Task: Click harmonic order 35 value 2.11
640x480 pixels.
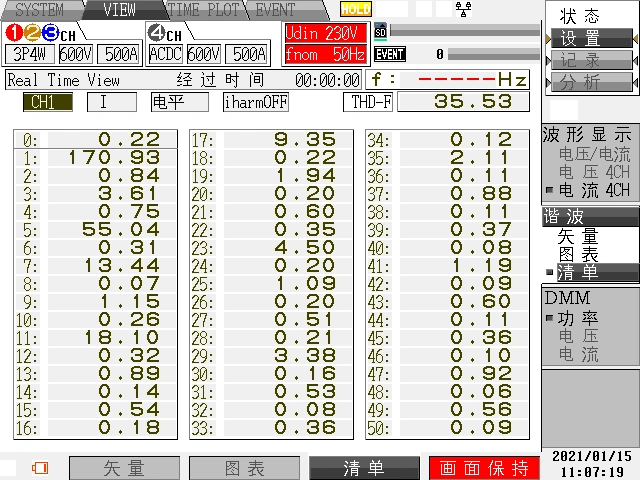Action: pos(480,158)
